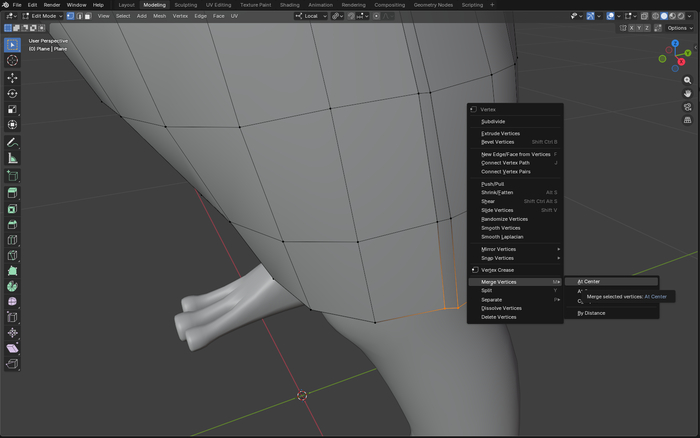Open the Local transform orientation dropdown
This screenshot has height=438, width=700.
311,16
